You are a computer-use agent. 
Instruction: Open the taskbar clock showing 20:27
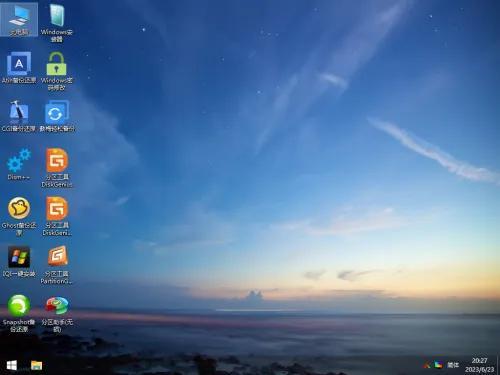pos(479,361)
